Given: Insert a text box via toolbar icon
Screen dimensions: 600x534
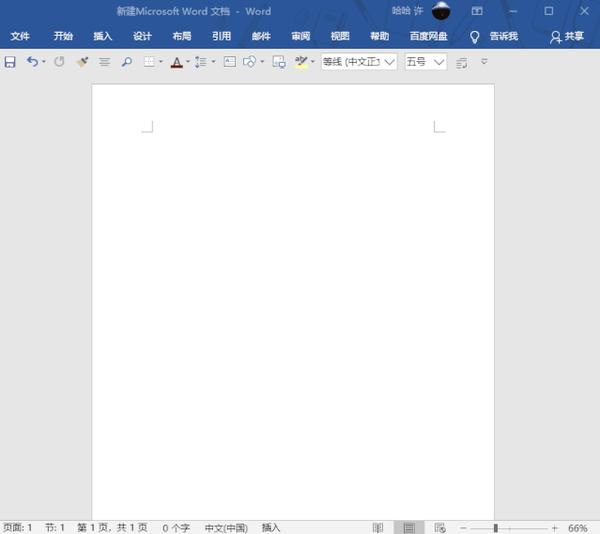Looking at the screenshot, I should 230,62.
